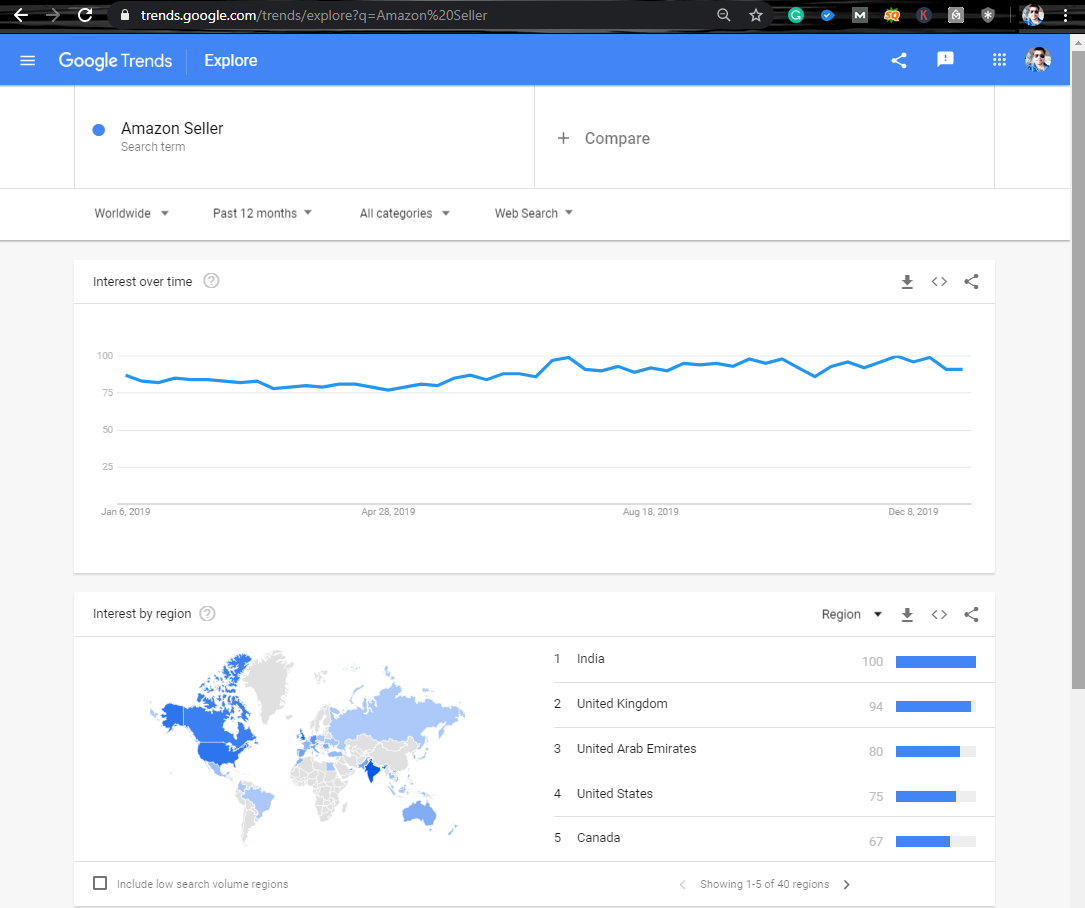Download Interest over time CSV
Viewport: 1085px width, 908px height.
[907, 282]
